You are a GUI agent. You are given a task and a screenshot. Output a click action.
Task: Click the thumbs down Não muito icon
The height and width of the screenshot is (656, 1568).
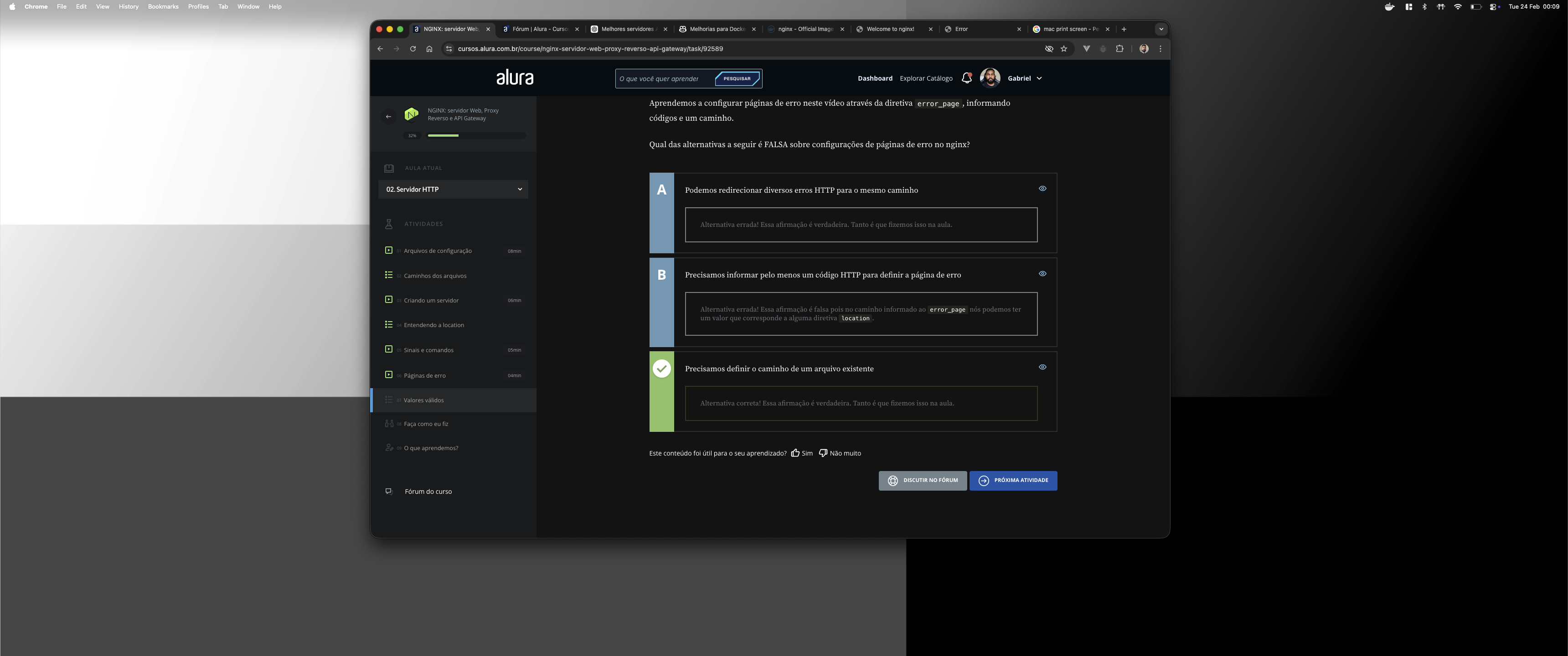[823, 453]
